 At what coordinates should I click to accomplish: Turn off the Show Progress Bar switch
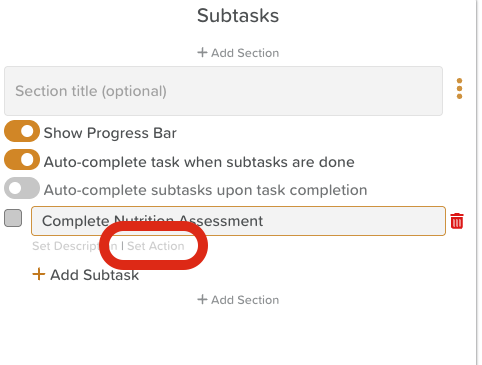[22, 131]
